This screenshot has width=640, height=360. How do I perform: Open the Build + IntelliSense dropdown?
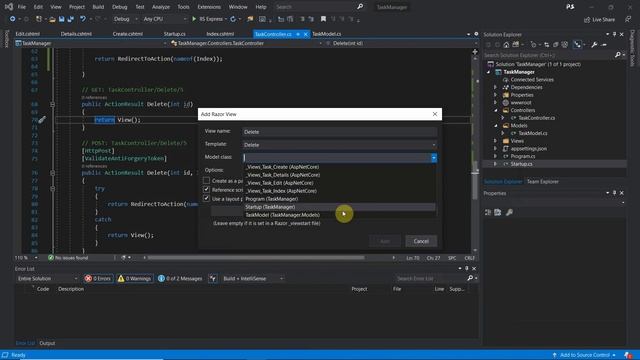[x=253, y=278]
